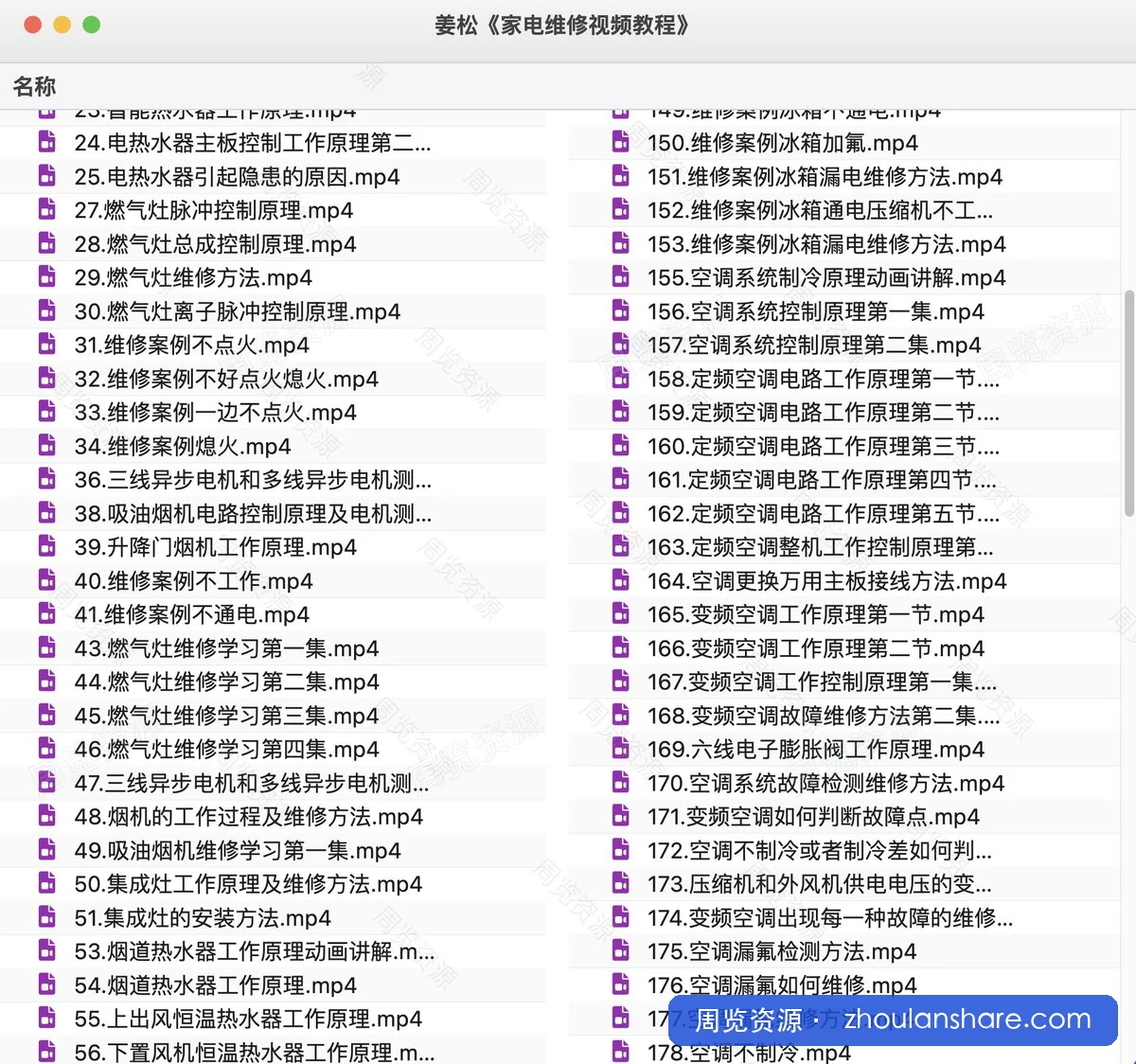Image resolution: width=1136 pixels, height=1064 pixels.
Task: Select file 156.空调系统控制原理第一集.mp4
Action: 816,311
